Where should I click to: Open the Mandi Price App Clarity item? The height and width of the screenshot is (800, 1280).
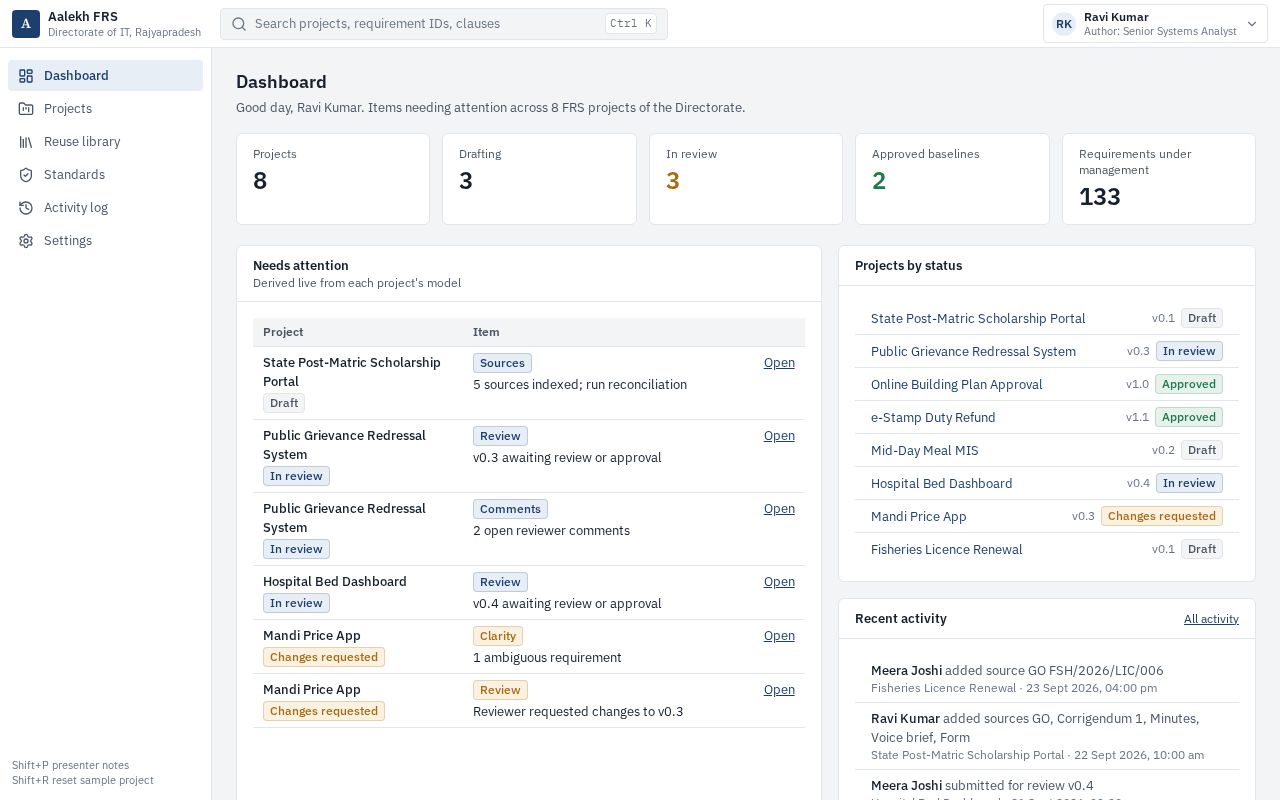coord(779,636)
